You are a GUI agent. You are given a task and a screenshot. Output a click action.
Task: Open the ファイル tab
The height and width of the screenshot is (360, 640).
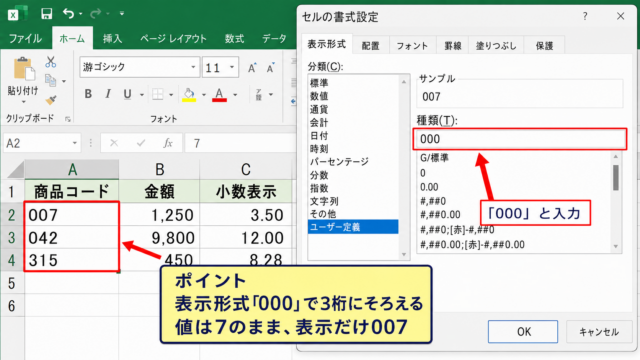click(x=25, y=39)
